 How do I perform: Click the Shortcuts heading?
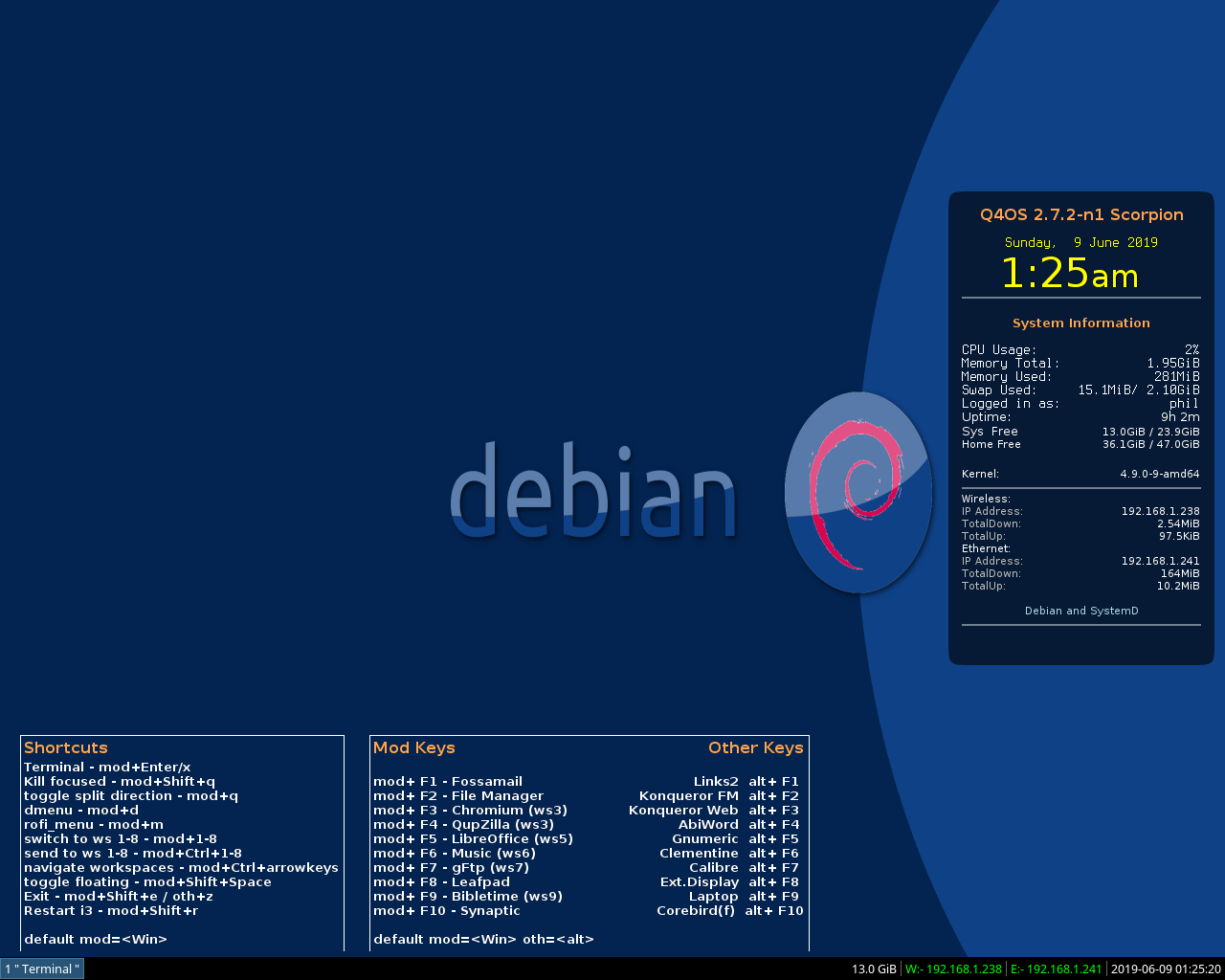tap(66, 747)
